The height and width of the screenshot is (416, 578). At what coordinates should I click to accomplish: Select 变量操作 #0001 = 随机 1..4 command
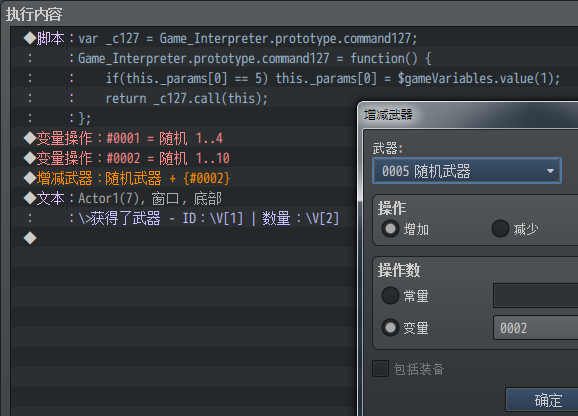[184, 138]
